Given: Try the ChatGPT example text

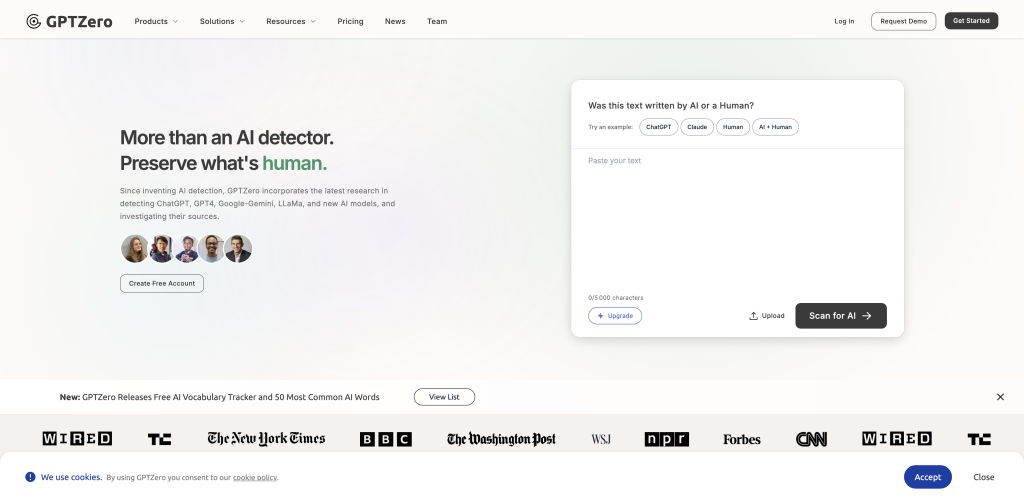Looking at the screenshot, I should (x=658, y=127).
